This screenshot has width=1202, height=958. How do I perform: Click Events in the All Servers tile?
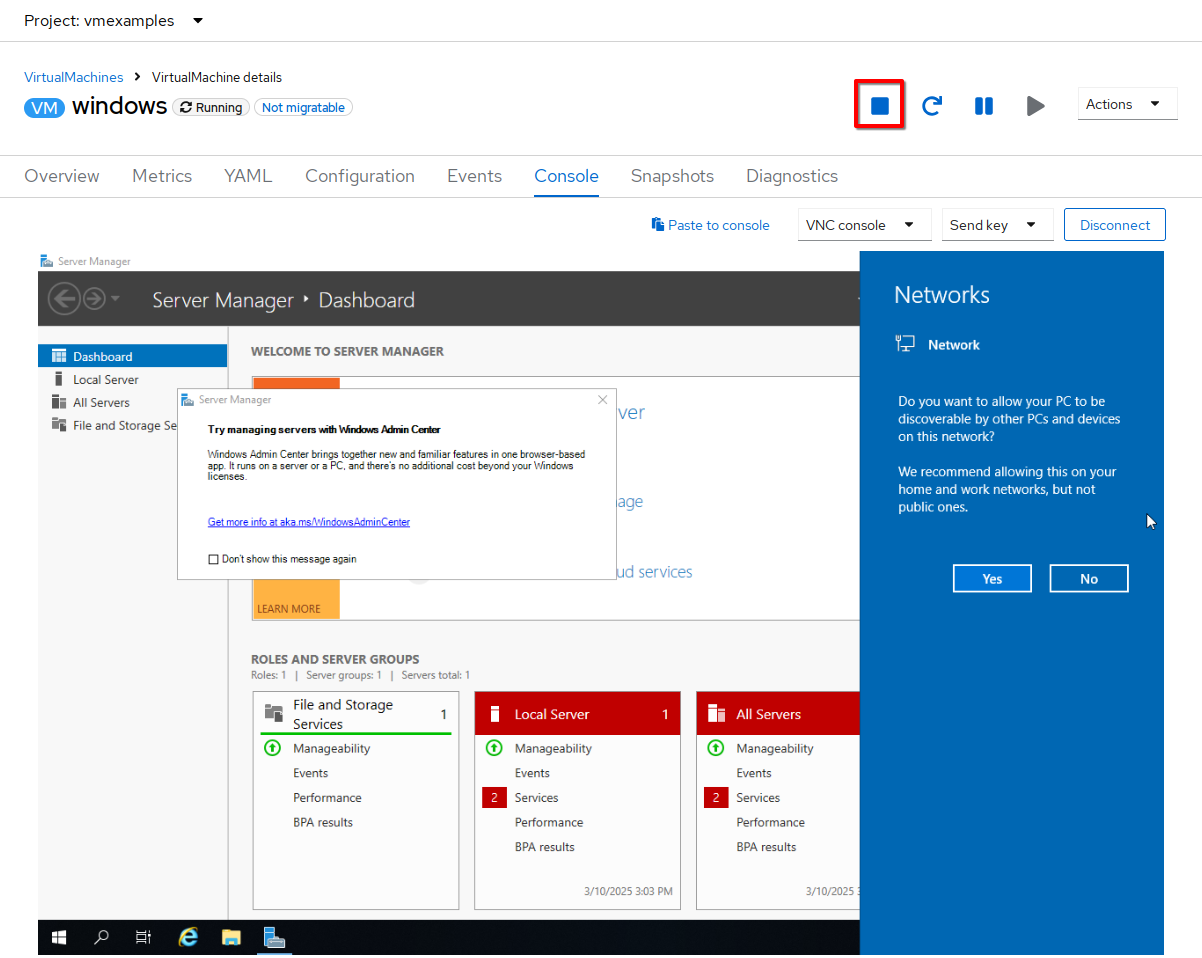click(754, 773)
